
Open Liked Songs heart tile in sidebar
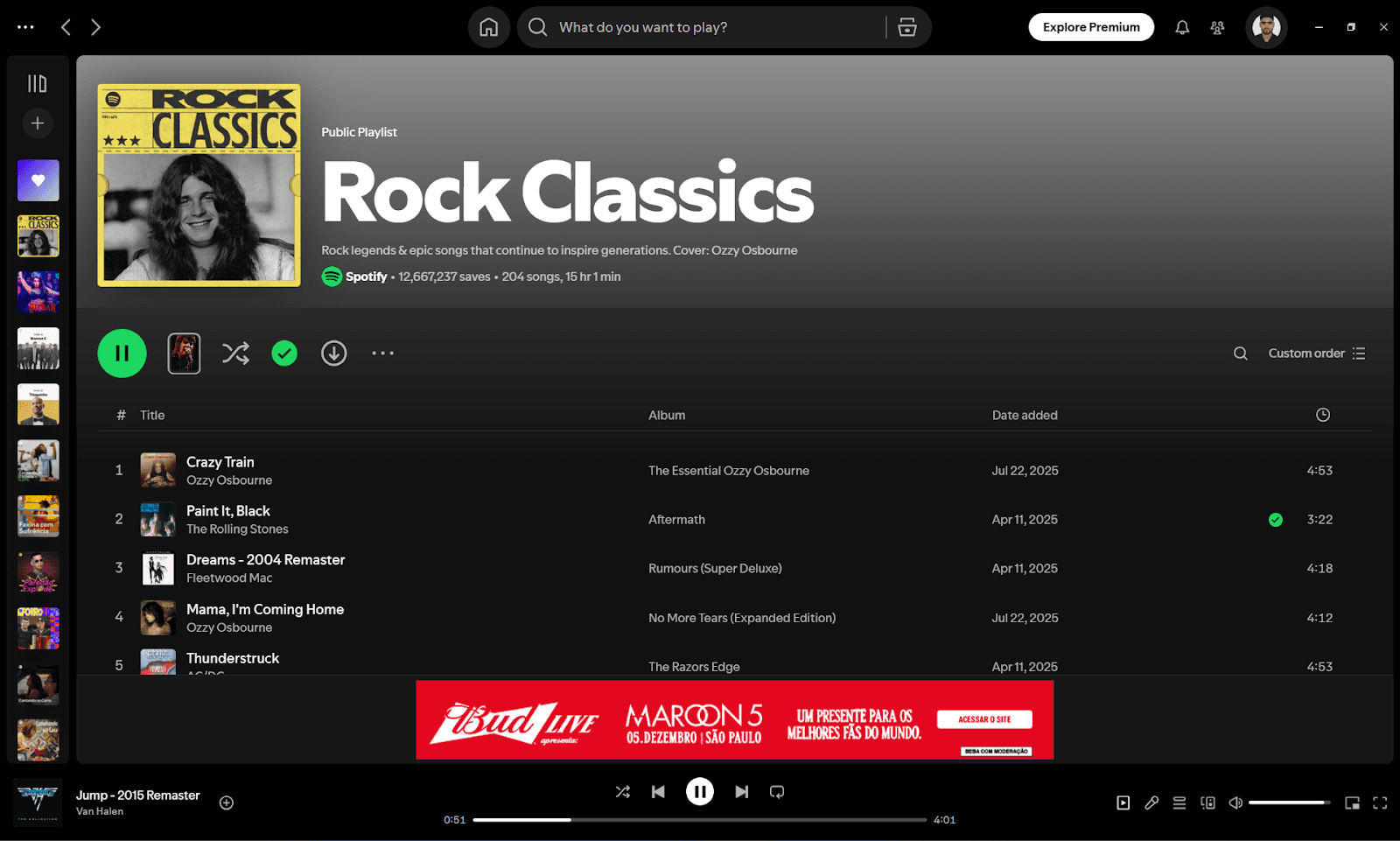pos(38,180)
